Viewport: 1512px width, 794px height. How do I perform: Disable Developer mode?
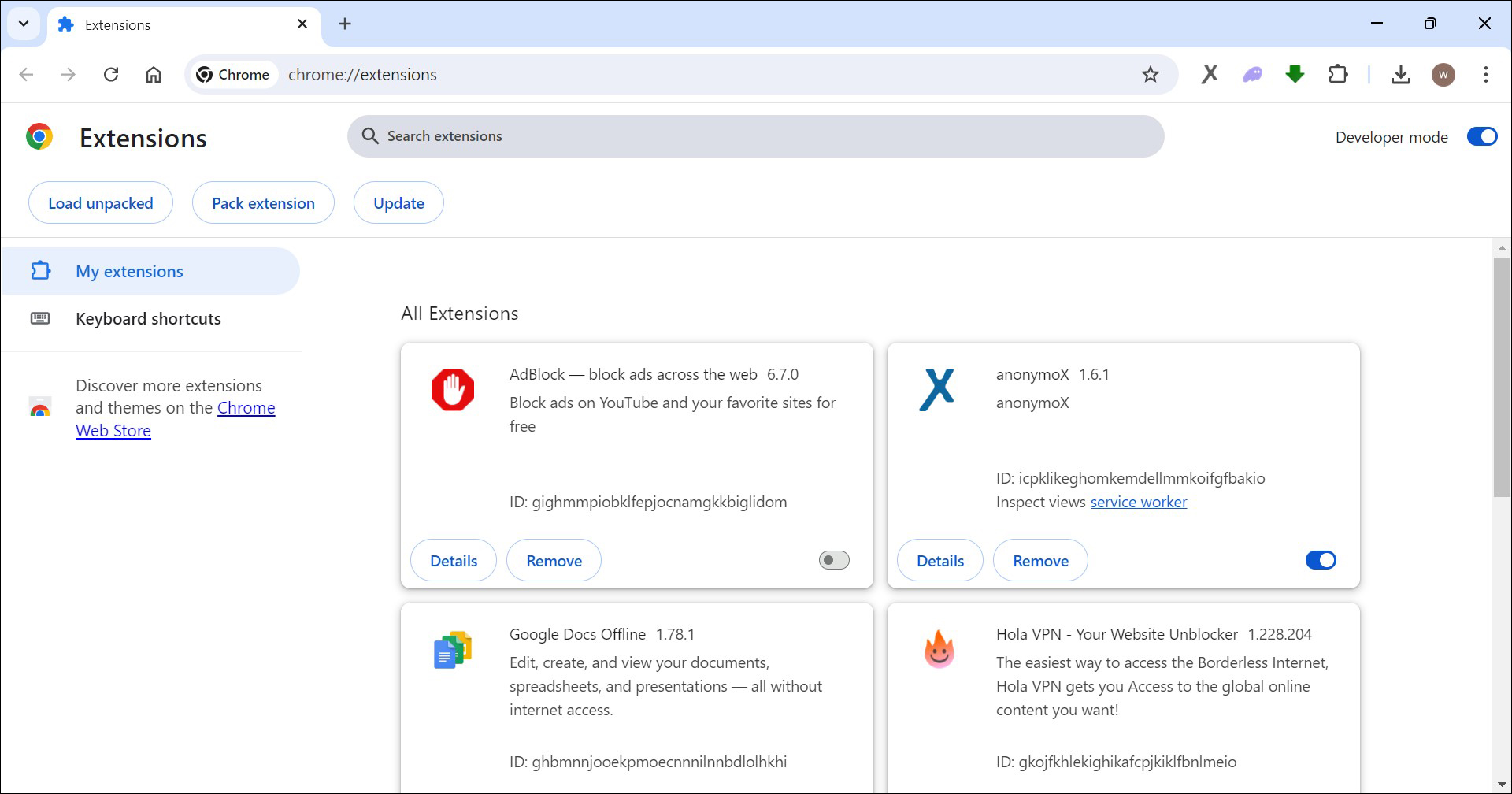click(1481, 135)
